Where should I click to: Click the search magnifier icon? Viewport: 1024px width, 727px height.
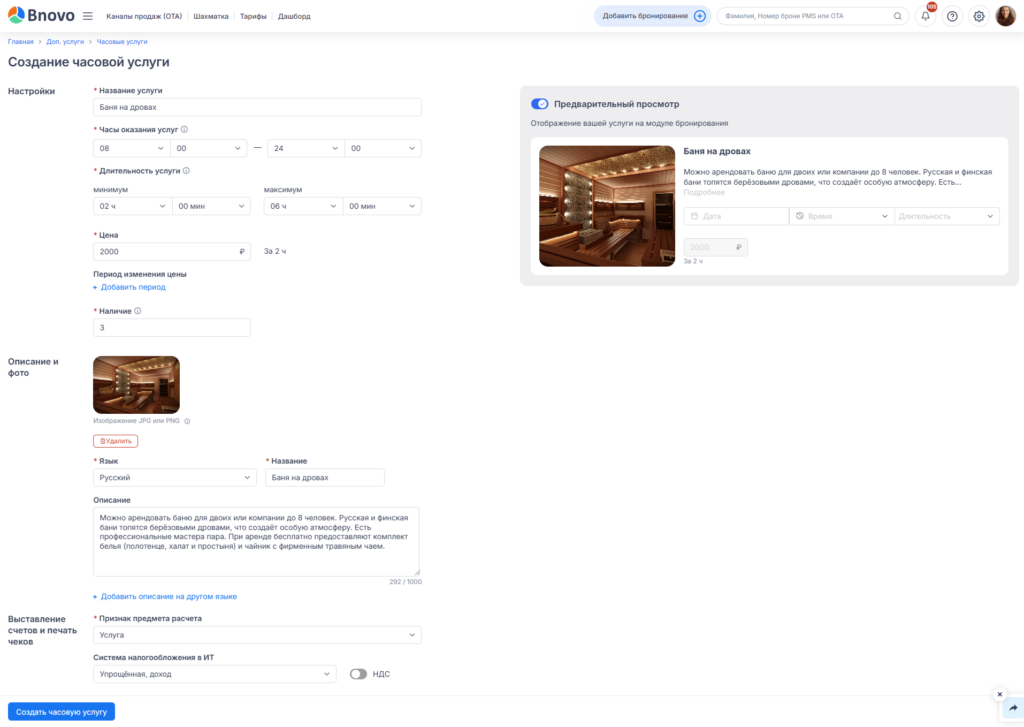pyautogui.click(x=897, y=16)
